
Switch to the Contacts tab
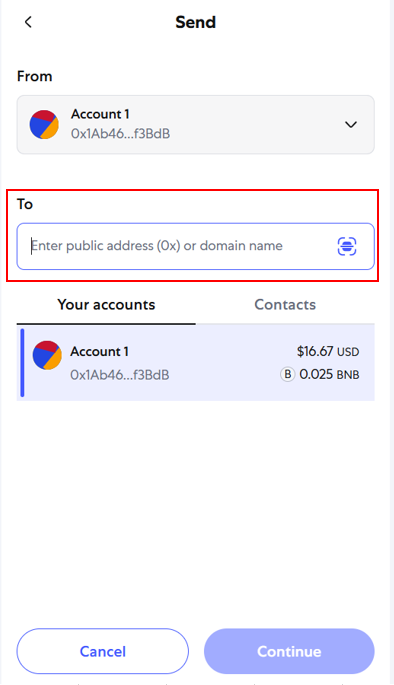(285, 304)
